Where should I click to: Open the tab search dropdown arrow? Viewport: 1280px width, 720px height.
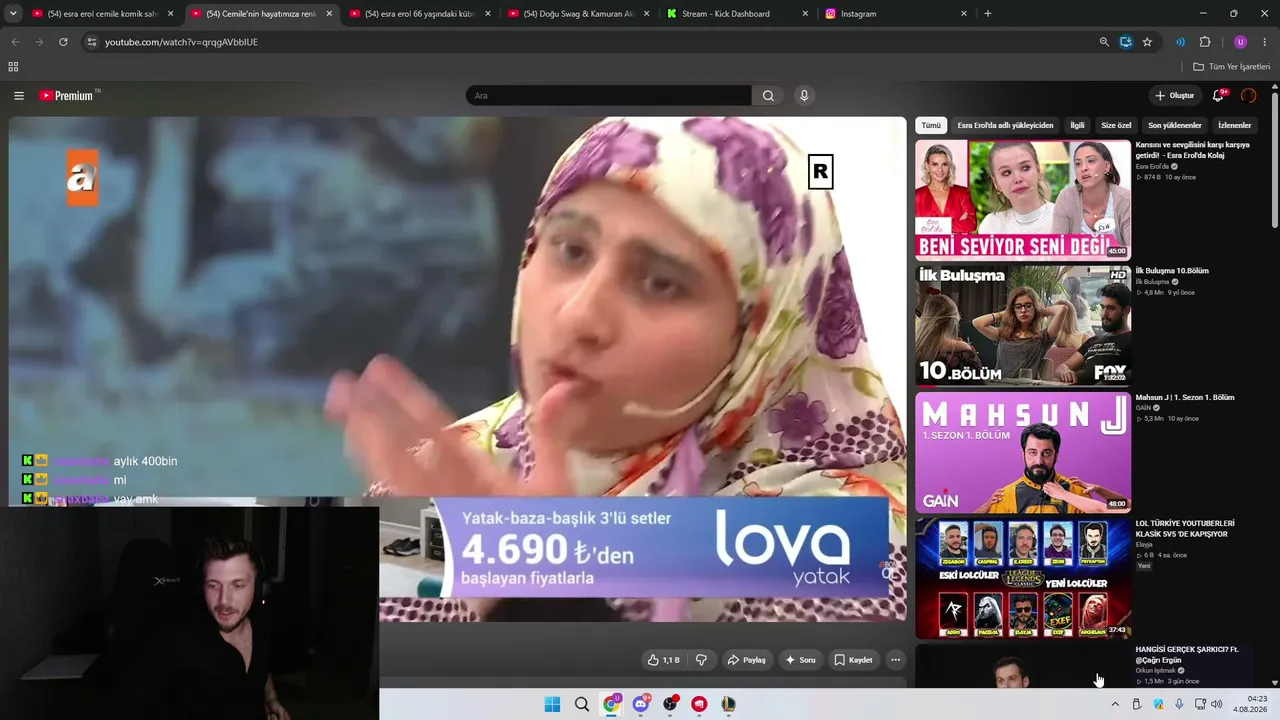[13, 14]
